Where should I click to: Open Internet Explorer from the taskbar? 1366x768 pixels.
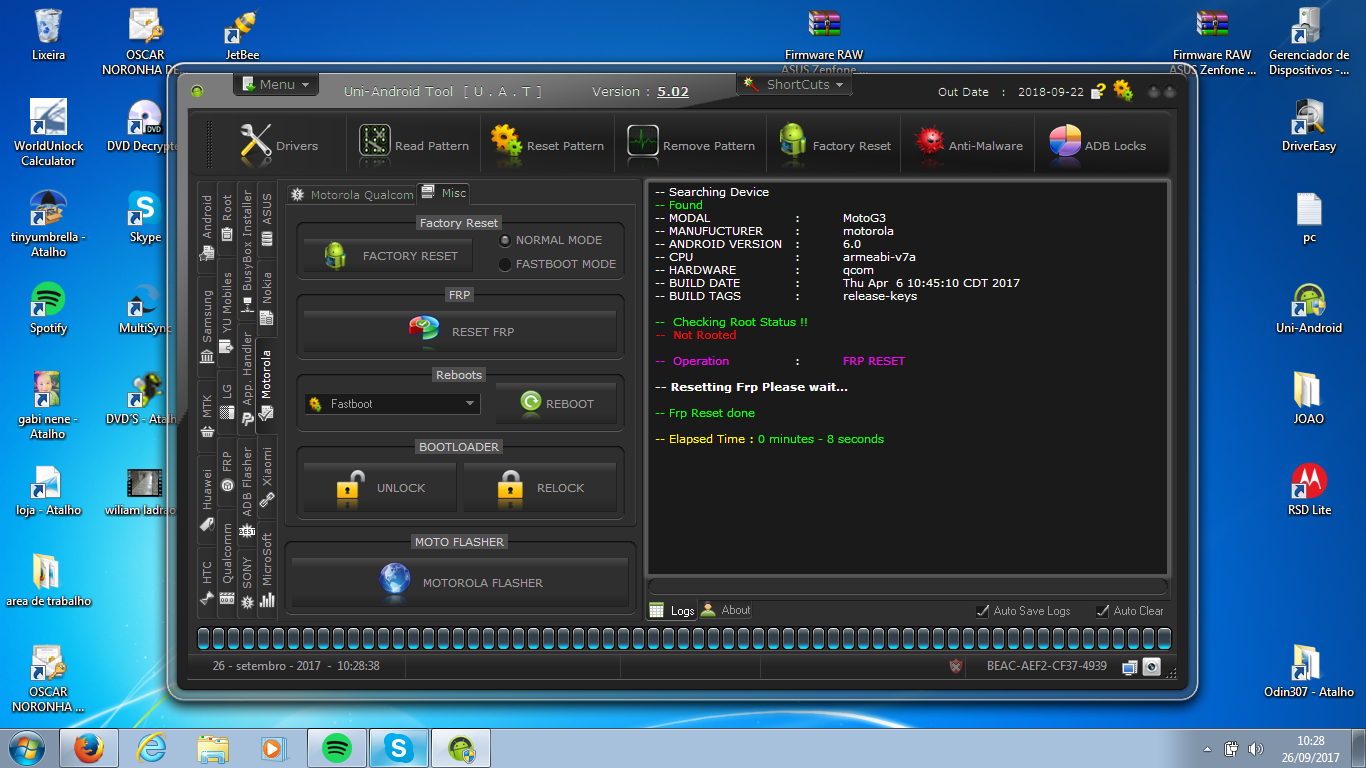click(151, 747)
